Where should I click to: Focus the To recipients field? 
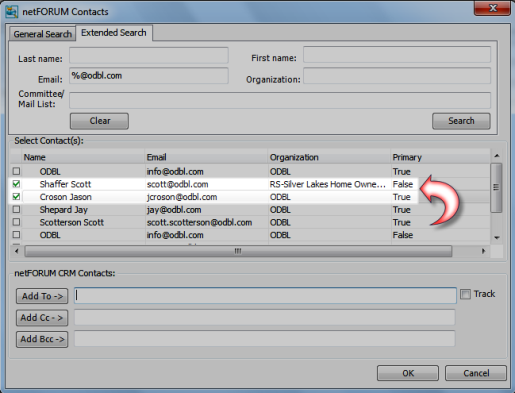coord(265,296)
